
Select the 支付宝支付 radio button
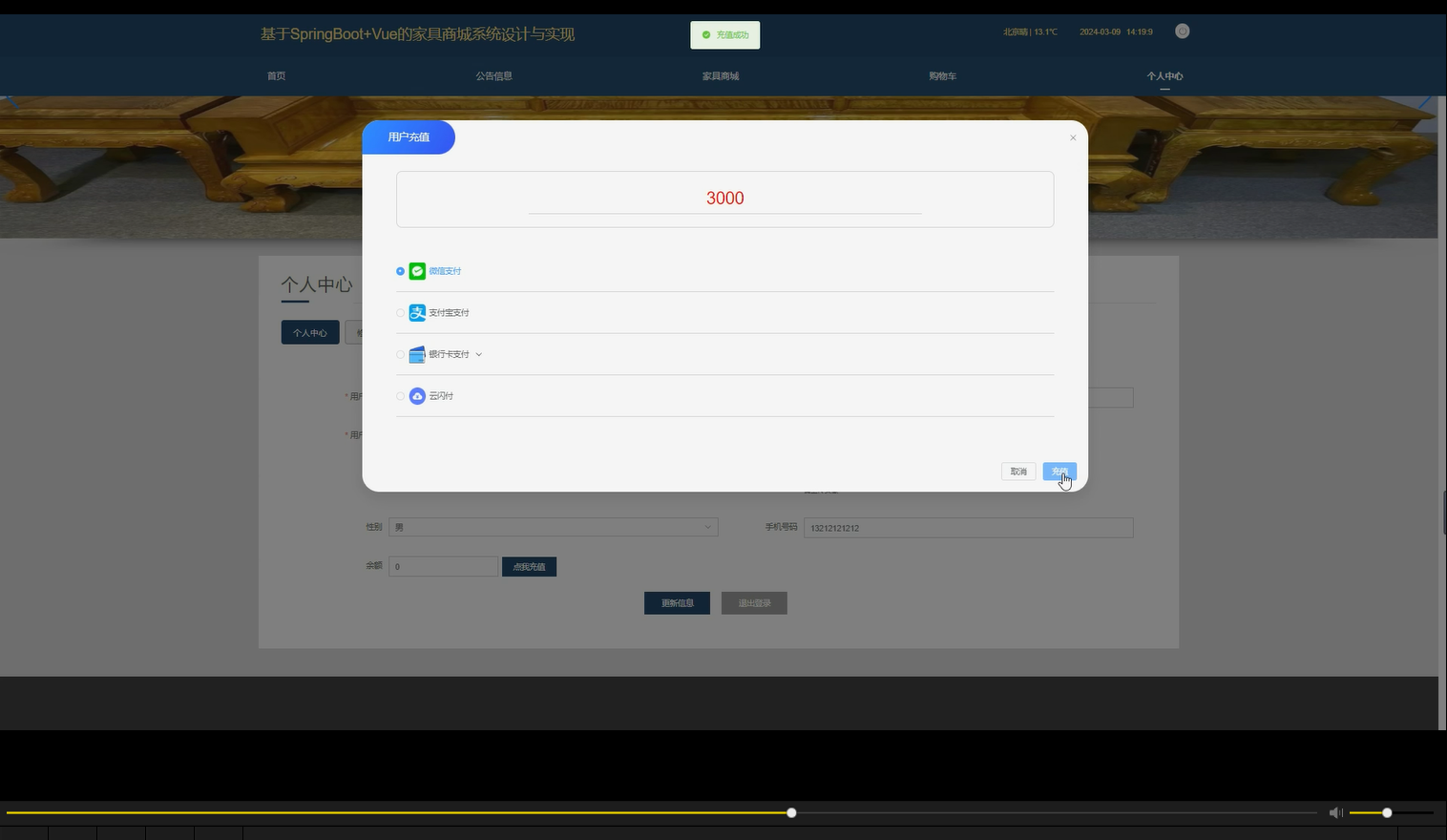[x=400, y=313]
